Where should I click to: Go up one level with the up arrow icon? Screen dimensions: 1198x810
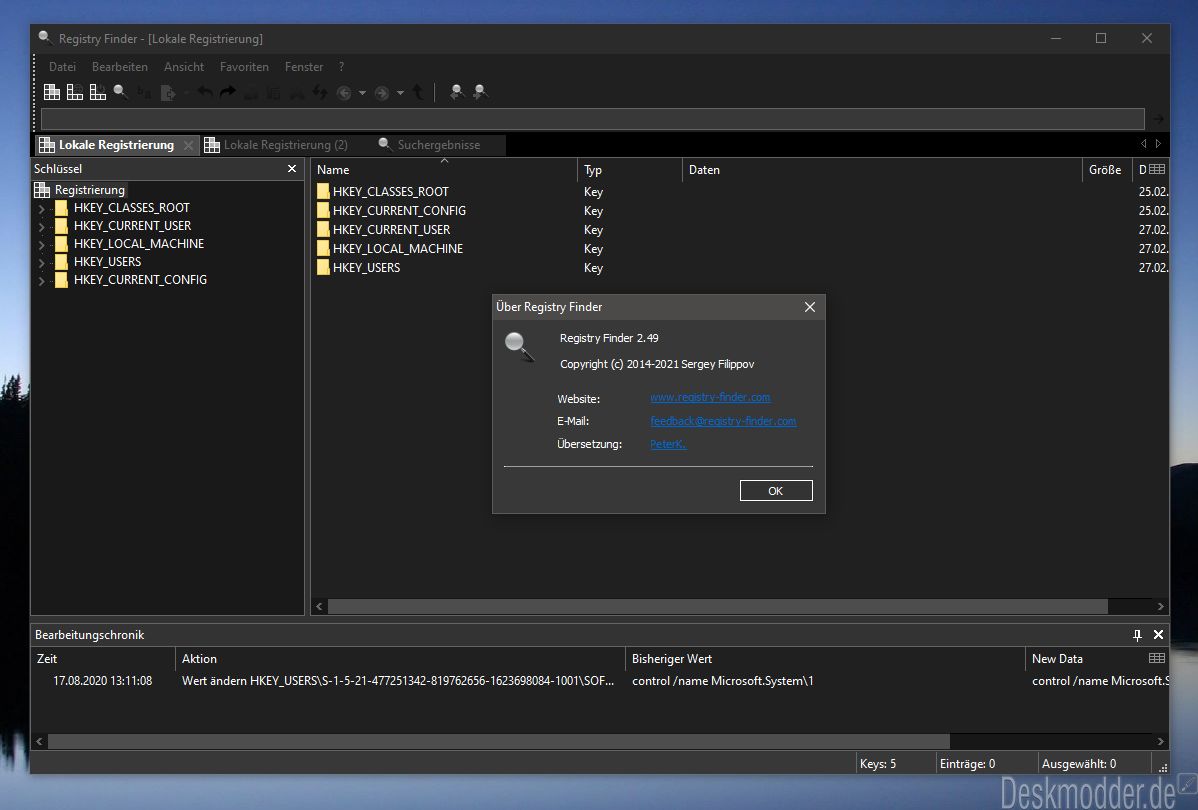[x=418, y=92]
